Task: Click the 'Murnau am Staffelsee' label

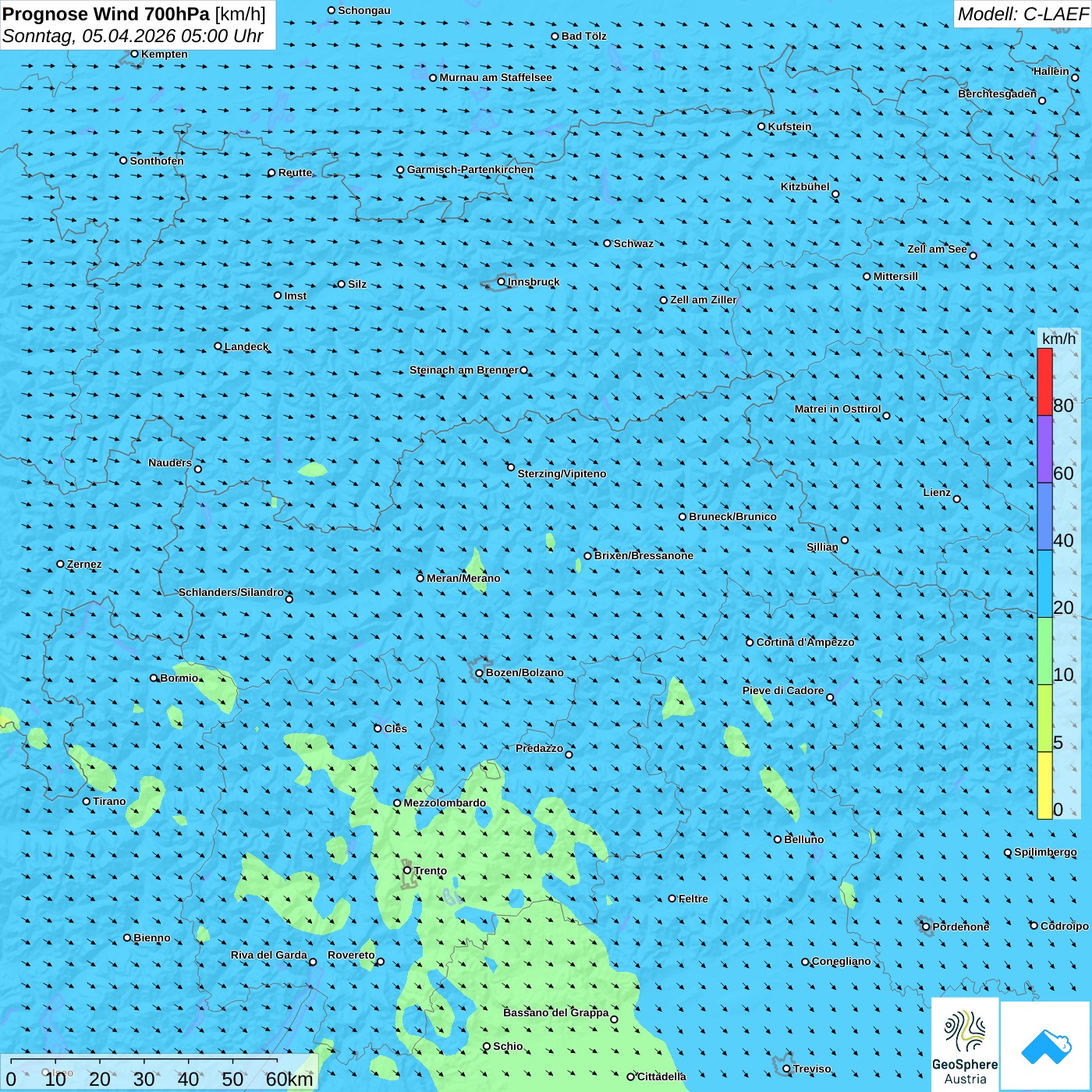Action: pos(495,77)
